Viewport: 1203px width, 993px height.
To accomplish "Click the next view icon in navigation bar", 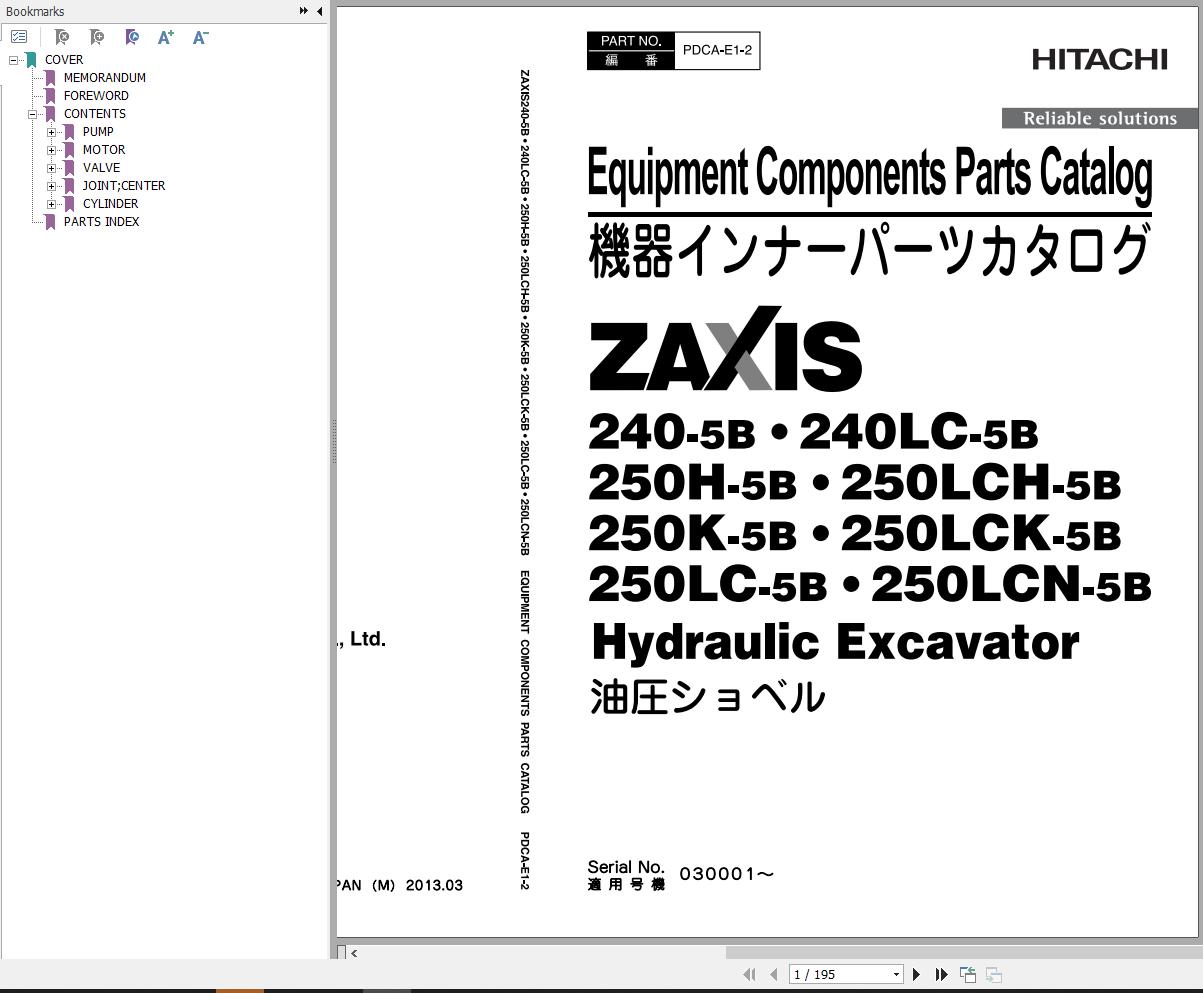I will pyautogui.click(x=993, y=974).
